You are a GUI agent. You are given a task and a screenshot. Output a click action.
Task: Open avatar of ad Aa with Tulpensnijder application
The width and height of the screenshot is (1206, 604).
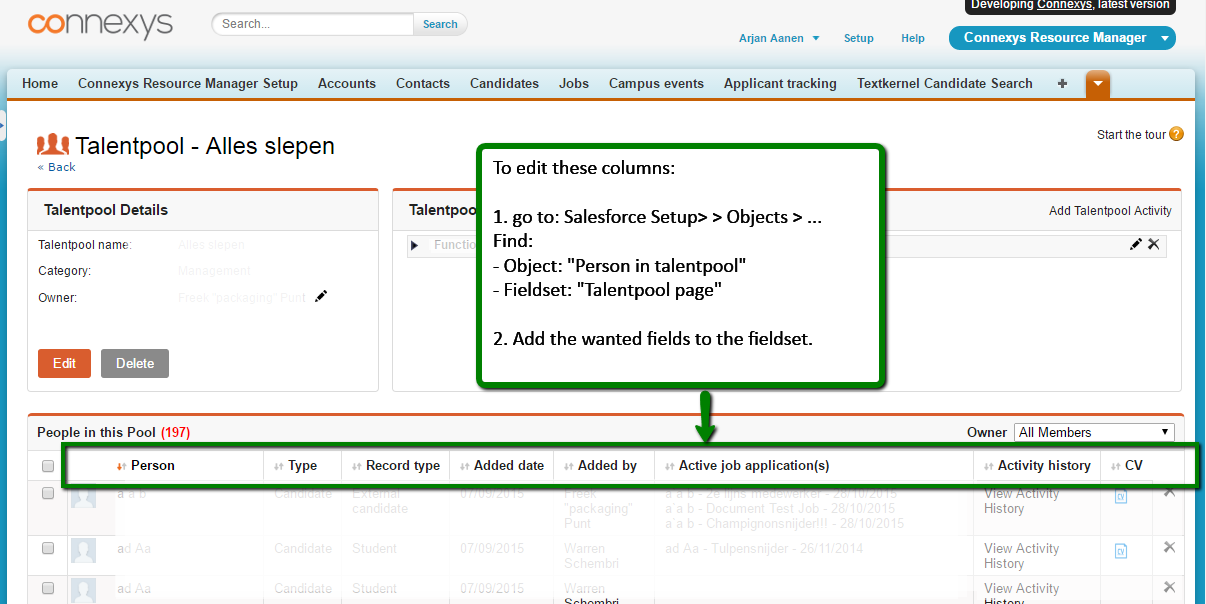point(84,551)
